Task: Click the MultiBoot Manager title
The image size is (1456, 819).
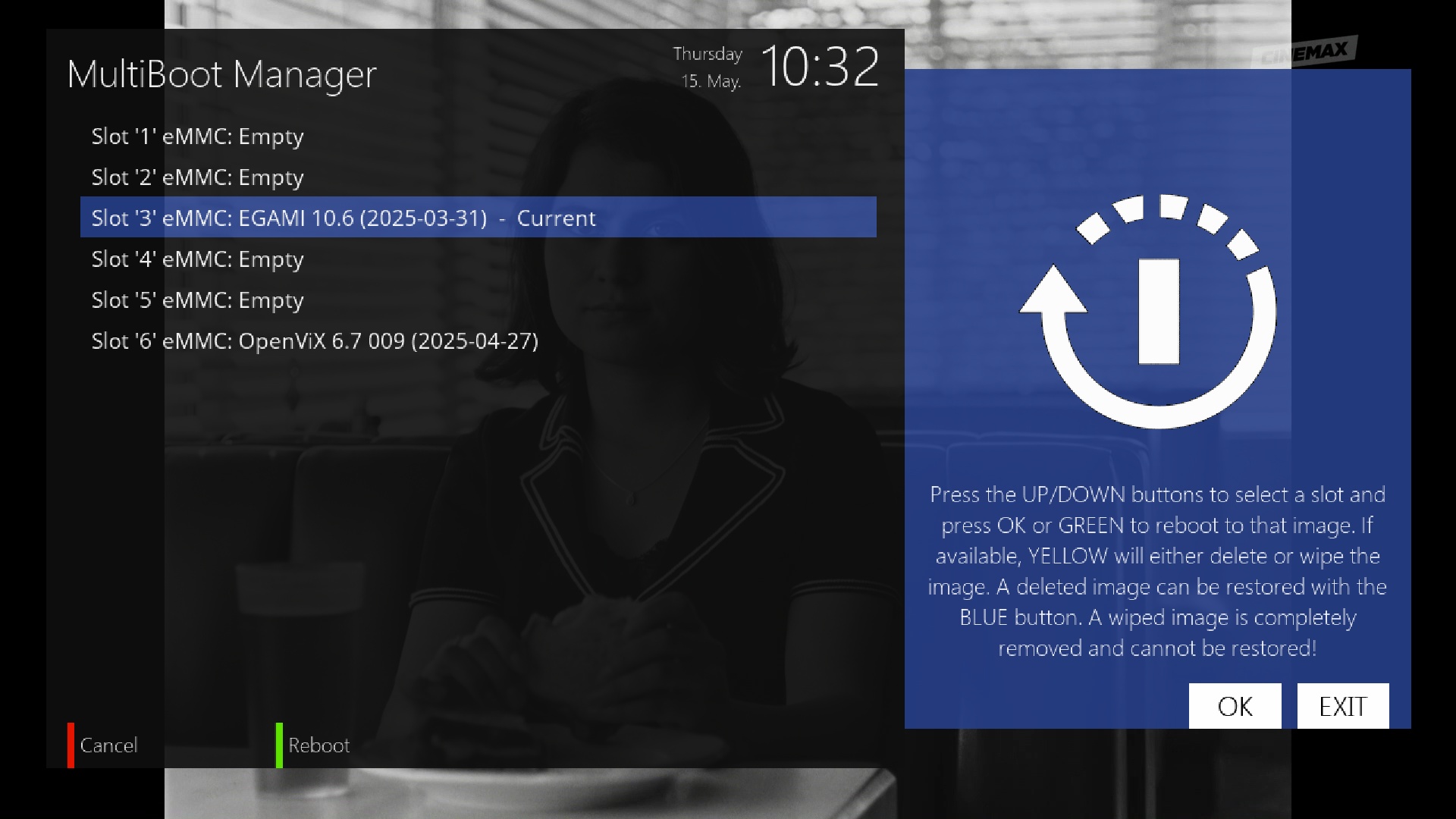Action: (221, 74)
